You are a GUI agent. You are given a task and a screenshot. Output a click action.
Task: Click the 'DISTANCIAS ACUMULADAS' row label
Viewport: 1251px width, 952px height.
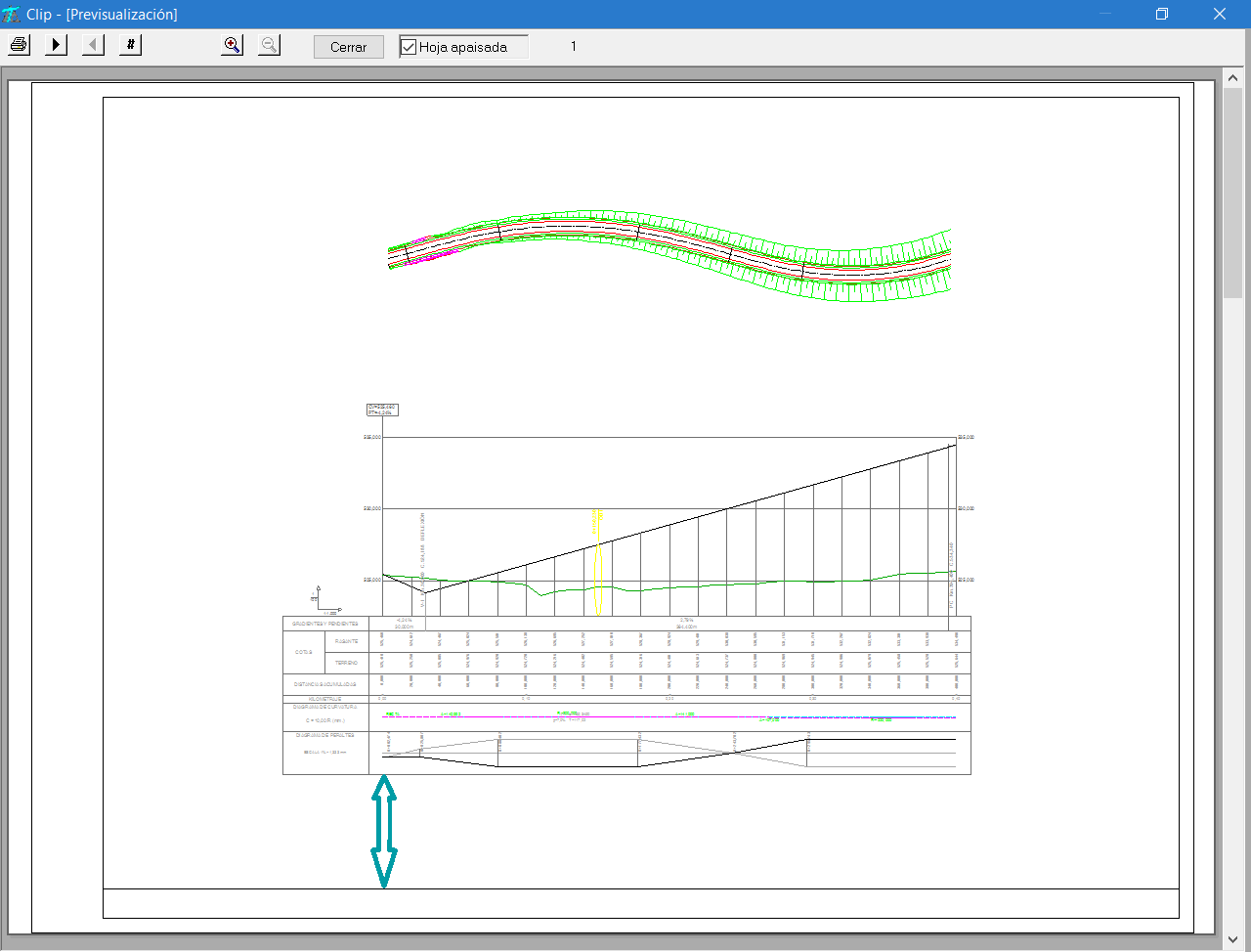coord(325,684)
